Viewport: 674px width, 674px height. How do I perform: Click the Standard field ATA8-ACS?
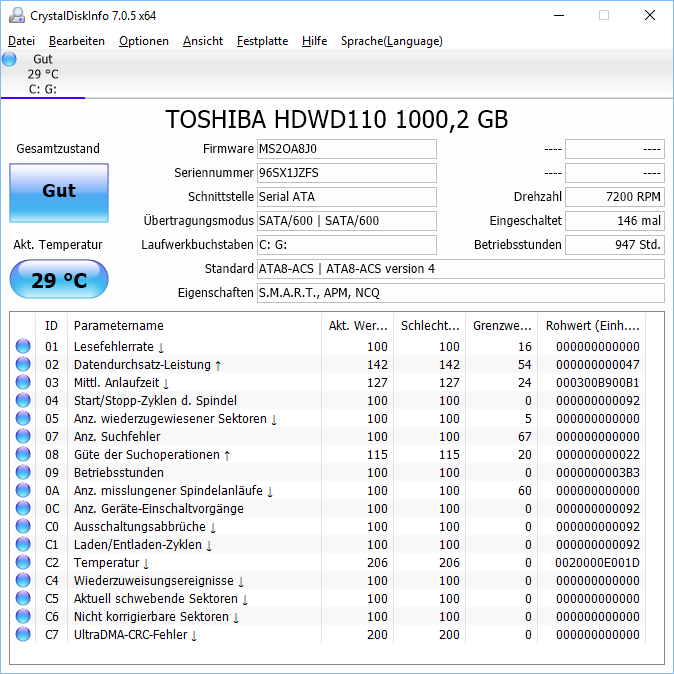click(x=461, y=269)
